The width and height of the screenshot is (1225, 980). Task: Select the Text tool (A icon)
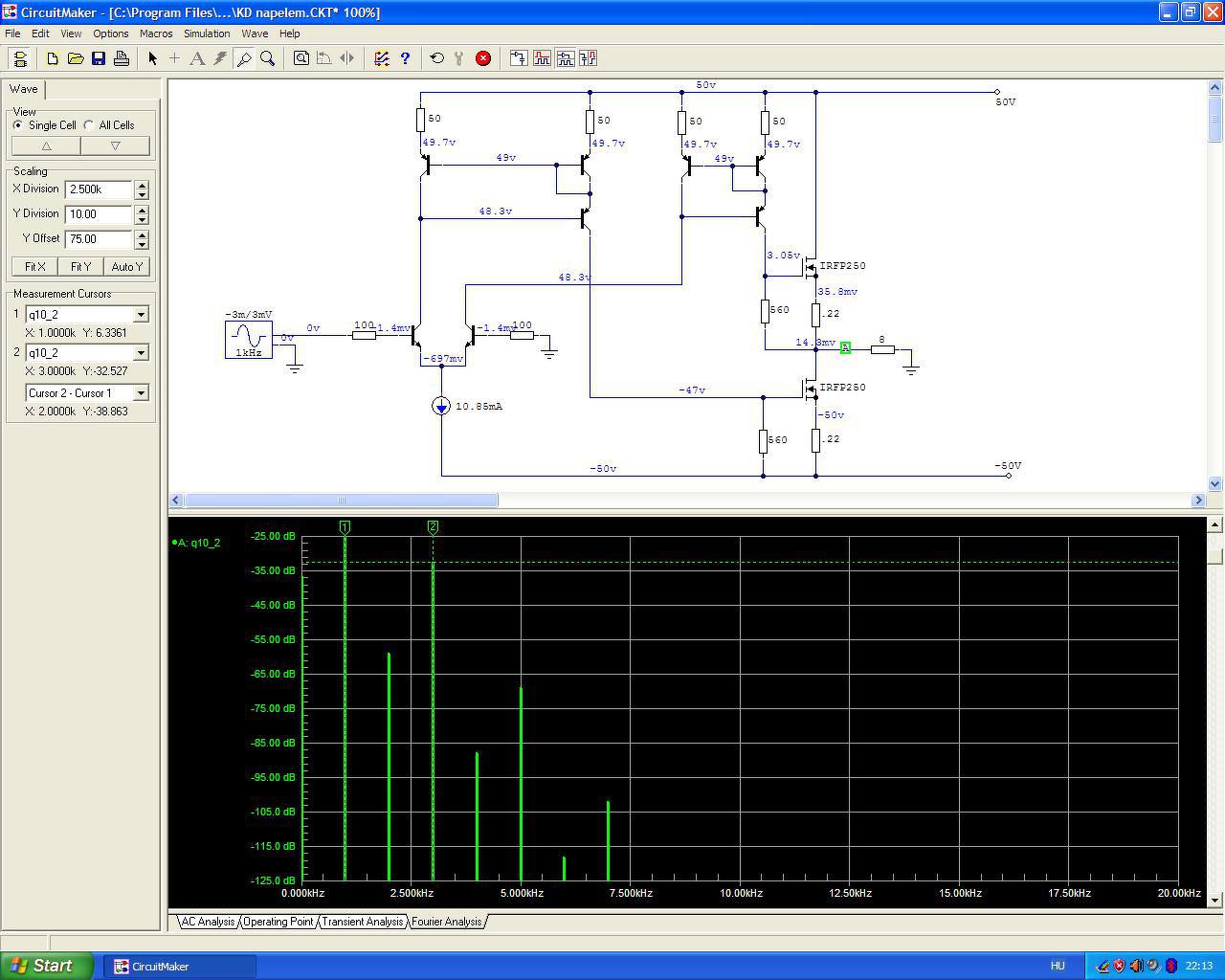(197, 58)
